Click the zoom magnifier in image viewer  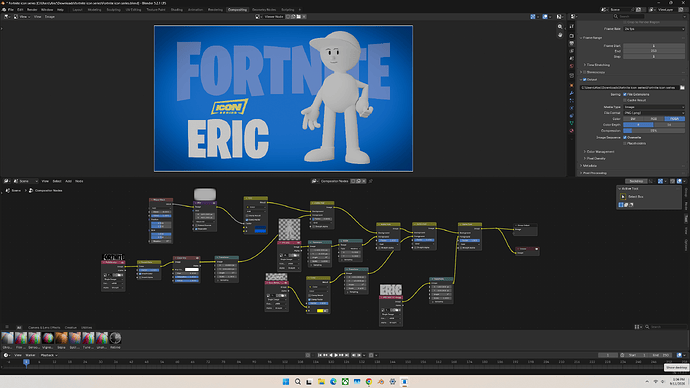coord(560,27)
